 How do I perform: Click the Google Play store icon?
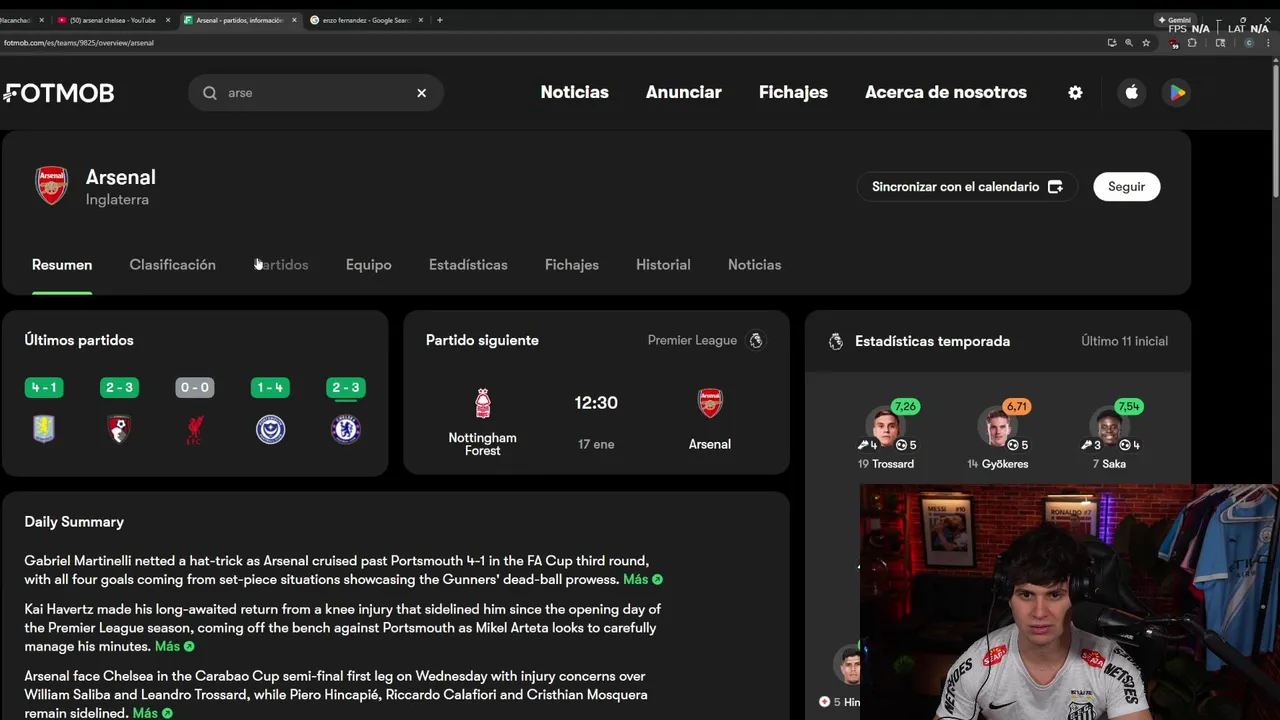click(x=1177, y=92)
